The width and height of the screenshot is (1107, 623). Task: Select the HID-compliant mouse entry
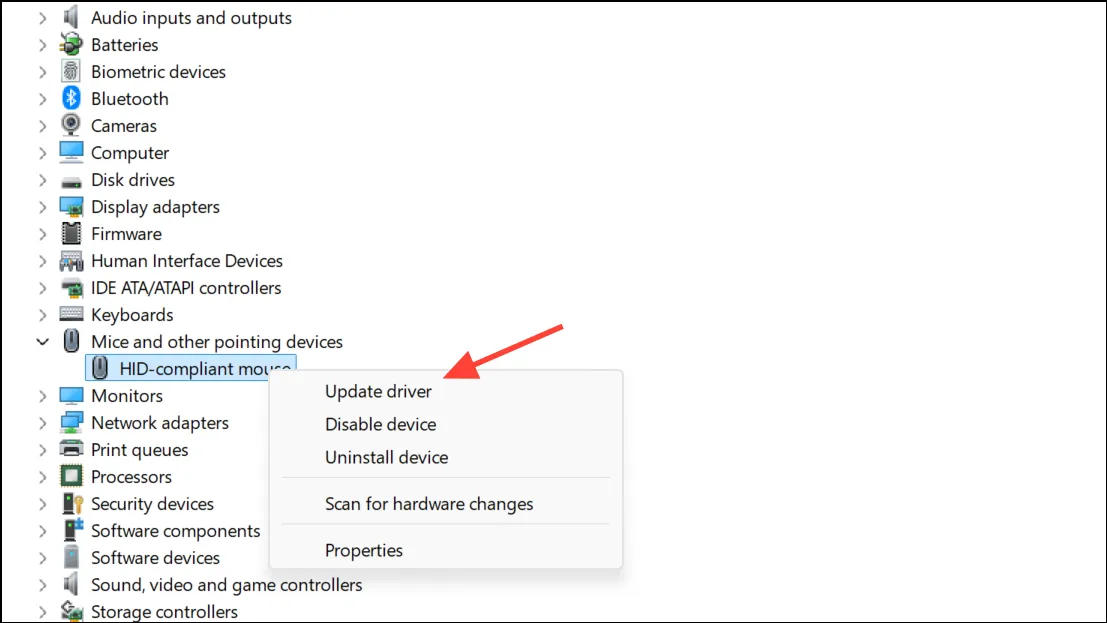pyautogui.click(x=191, y=368)
